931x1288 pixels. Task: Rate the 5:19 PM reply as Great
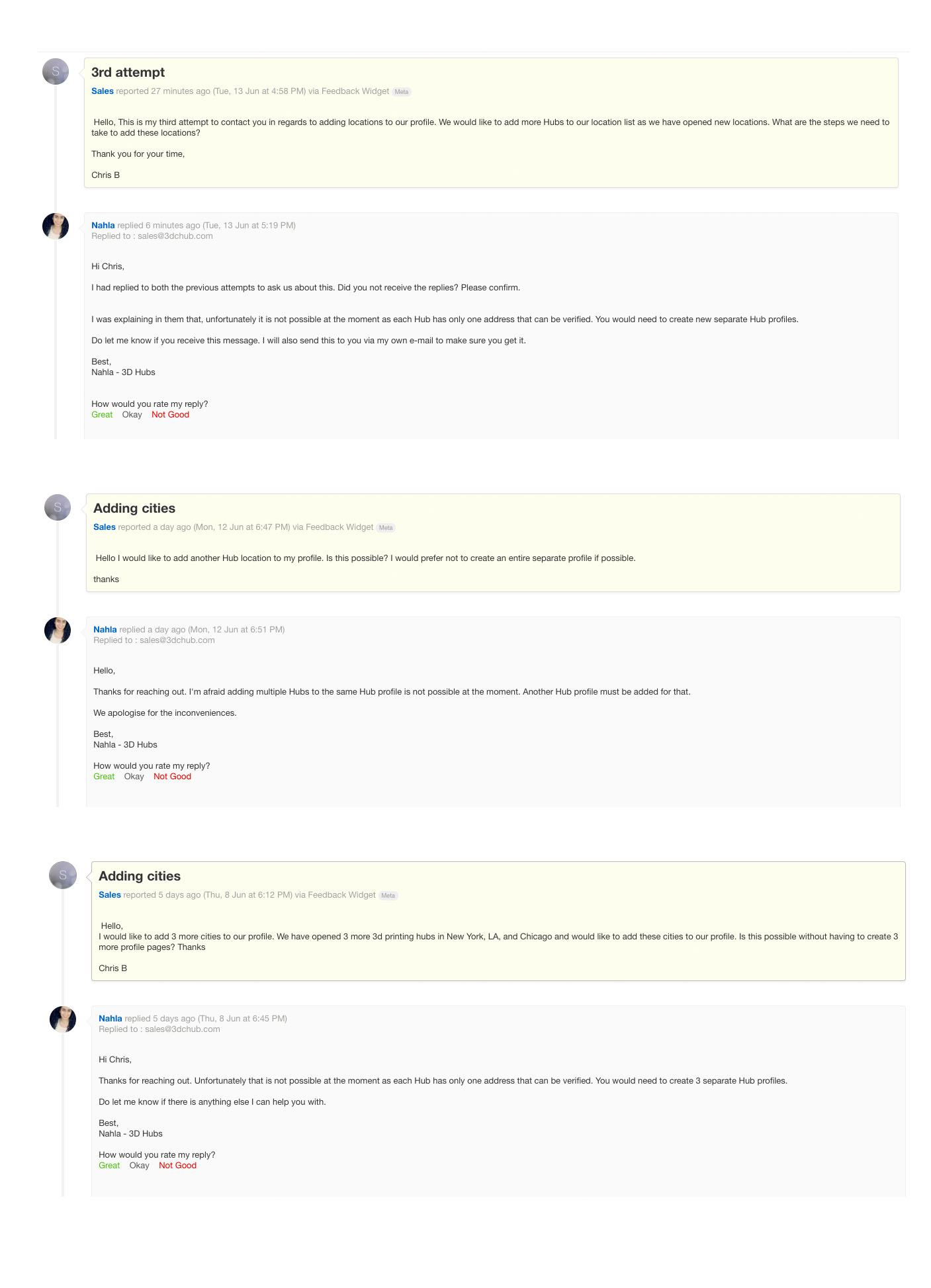point(102,415)
